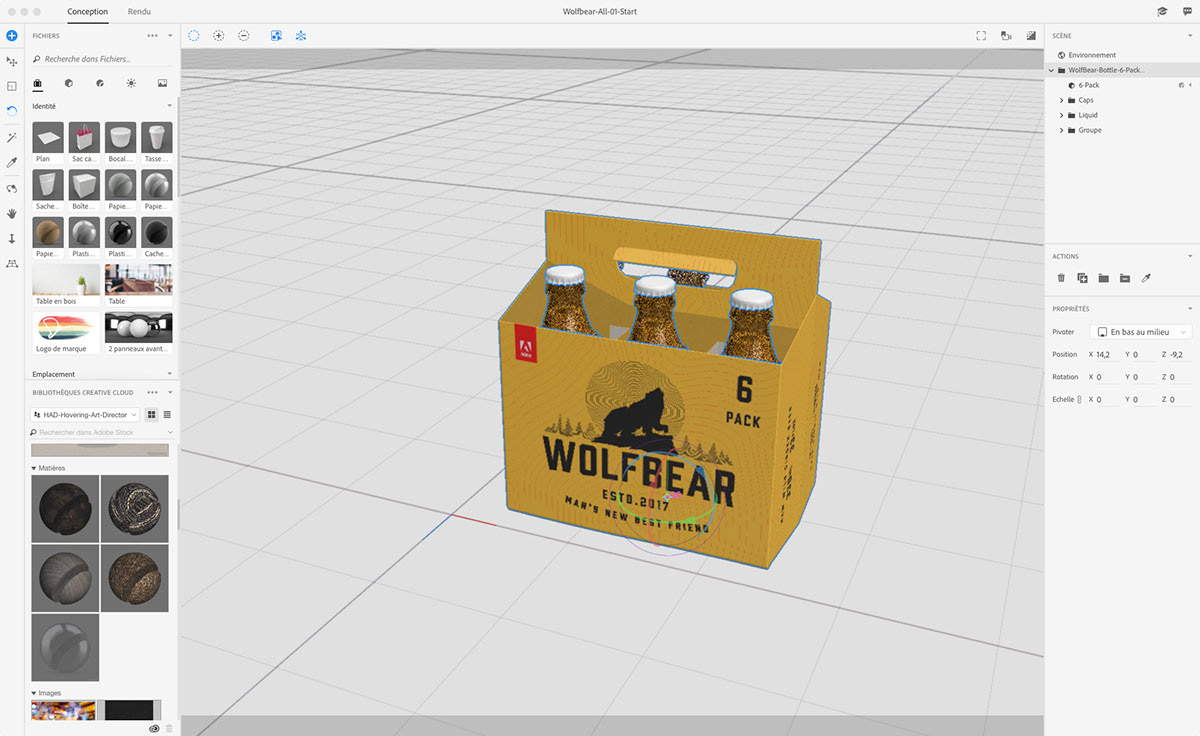
Task: Expand the Caps folder
Action: [1061, 100]
